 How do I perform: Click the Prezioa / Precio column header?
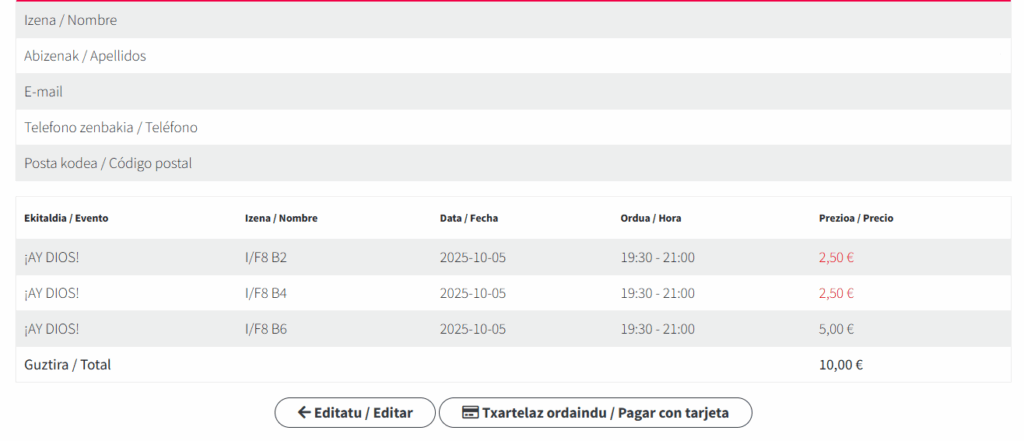pos(856,218)
